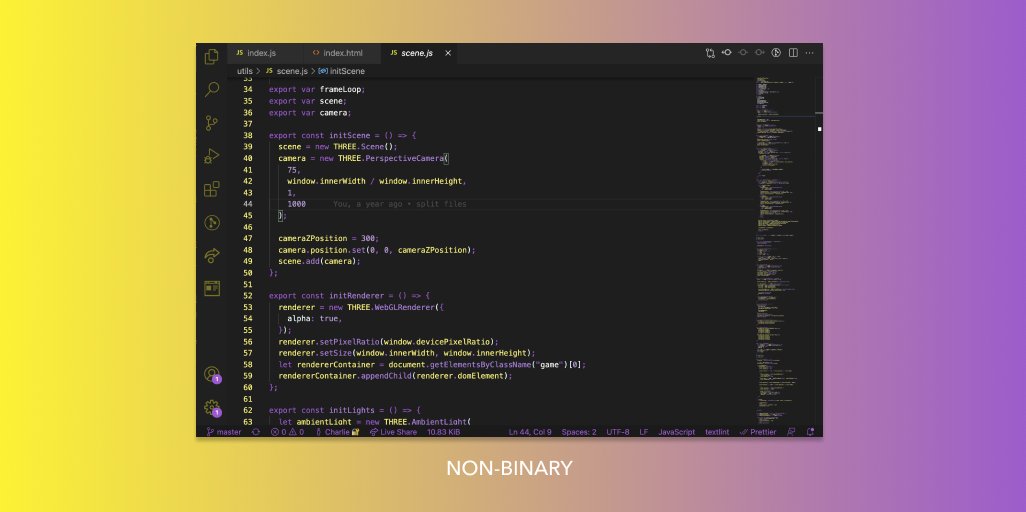1026x512 pixels.
Task: Click the 'export const initLights' line
Action: click(345, 410)
